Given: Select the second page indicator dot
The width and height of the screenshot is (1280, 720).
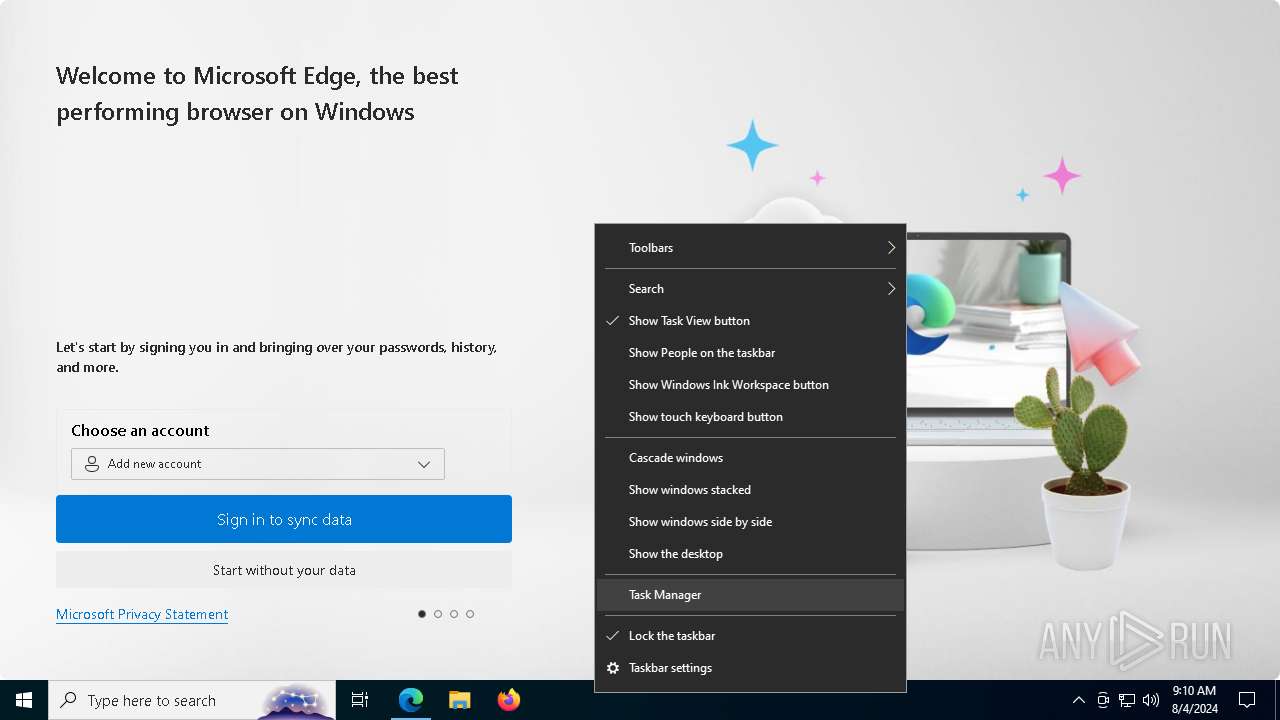Looking at the screenshot, I should (x=438, y=614).
